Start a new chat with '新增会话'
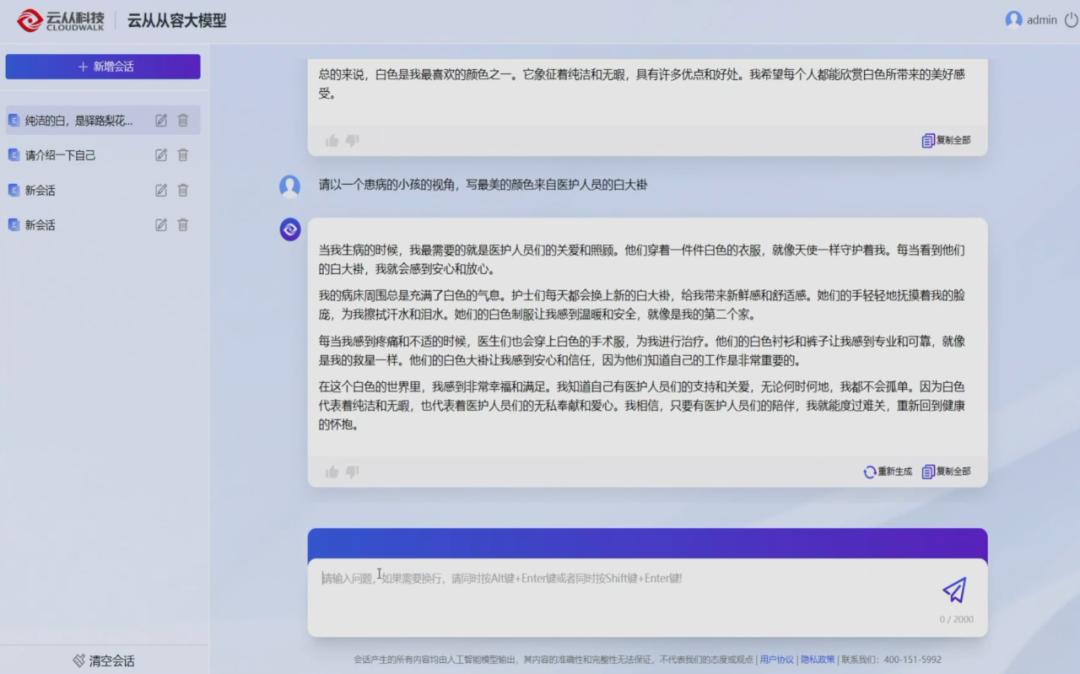Image resolution: width=1080 pixels, height=674 pixels. click(x=103, y=67)
